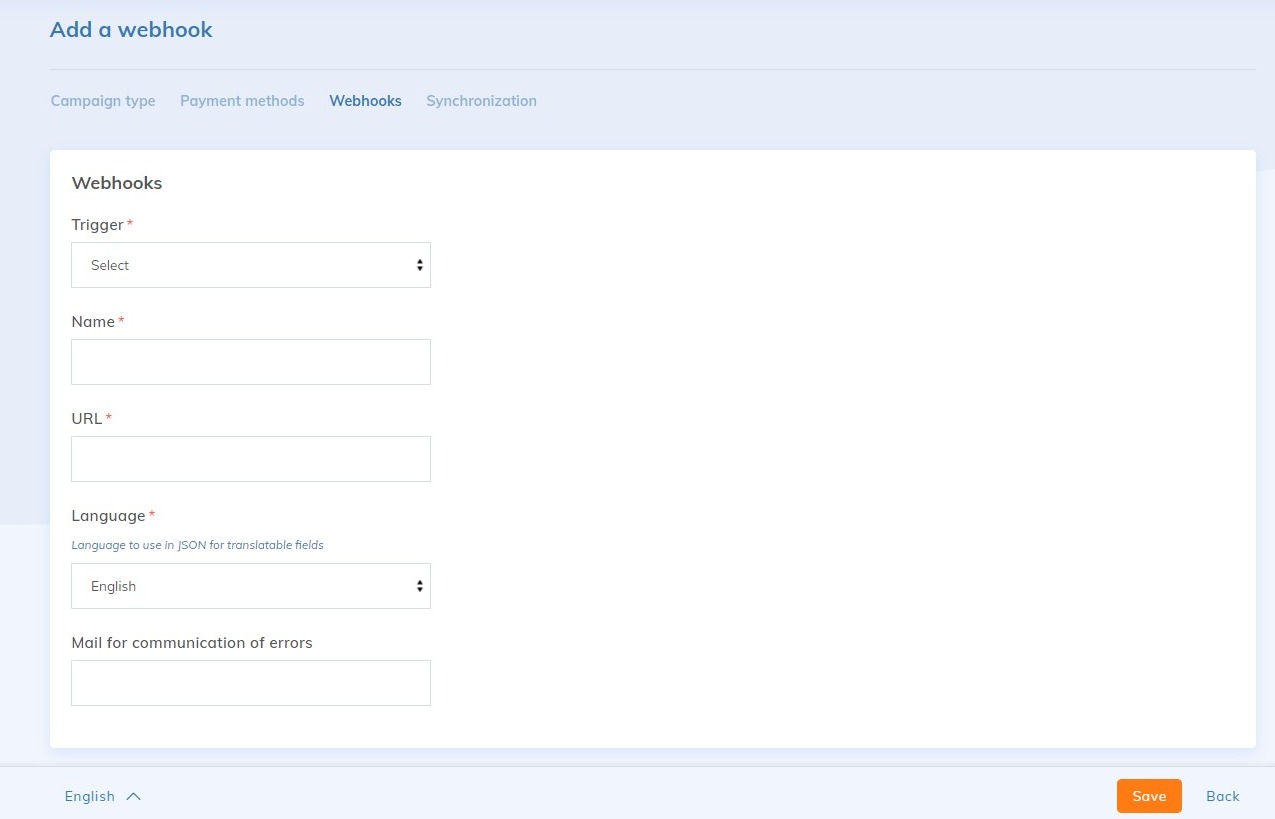Viewport: 1275px width, 819px height.
Task: Click the Back button
Action: click(1222, 796)
